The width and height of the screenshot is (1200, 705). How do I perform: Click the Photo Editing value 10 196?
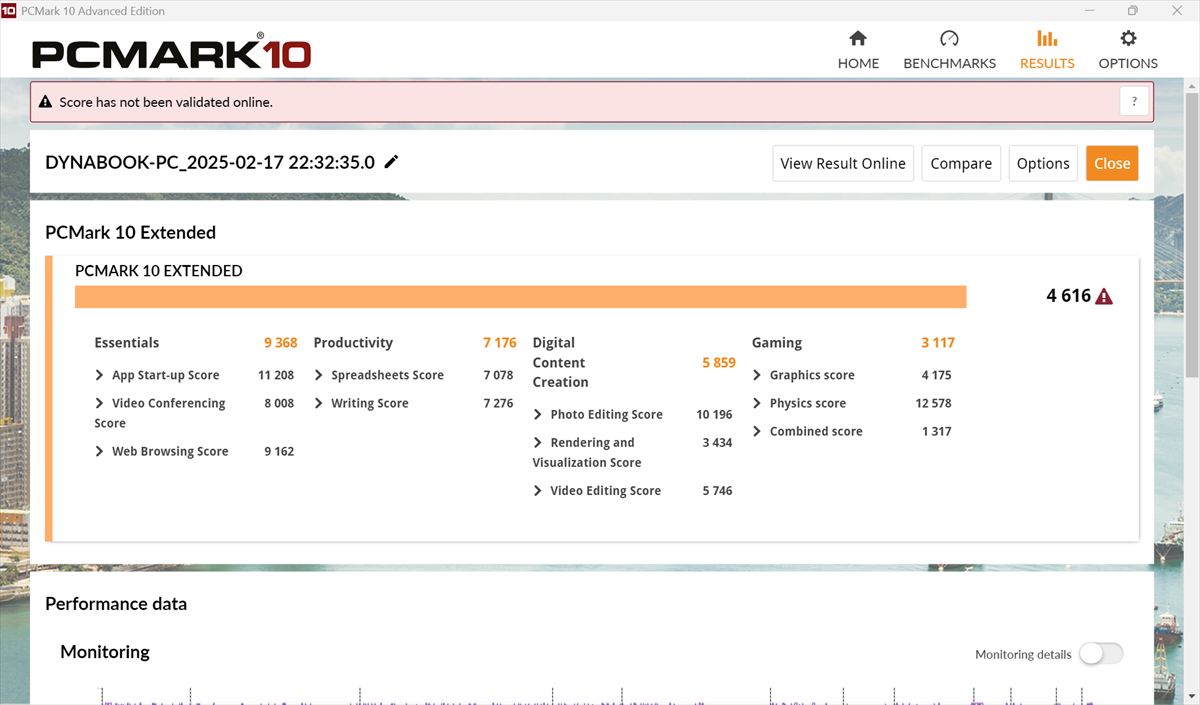click(x=714, y=414)
